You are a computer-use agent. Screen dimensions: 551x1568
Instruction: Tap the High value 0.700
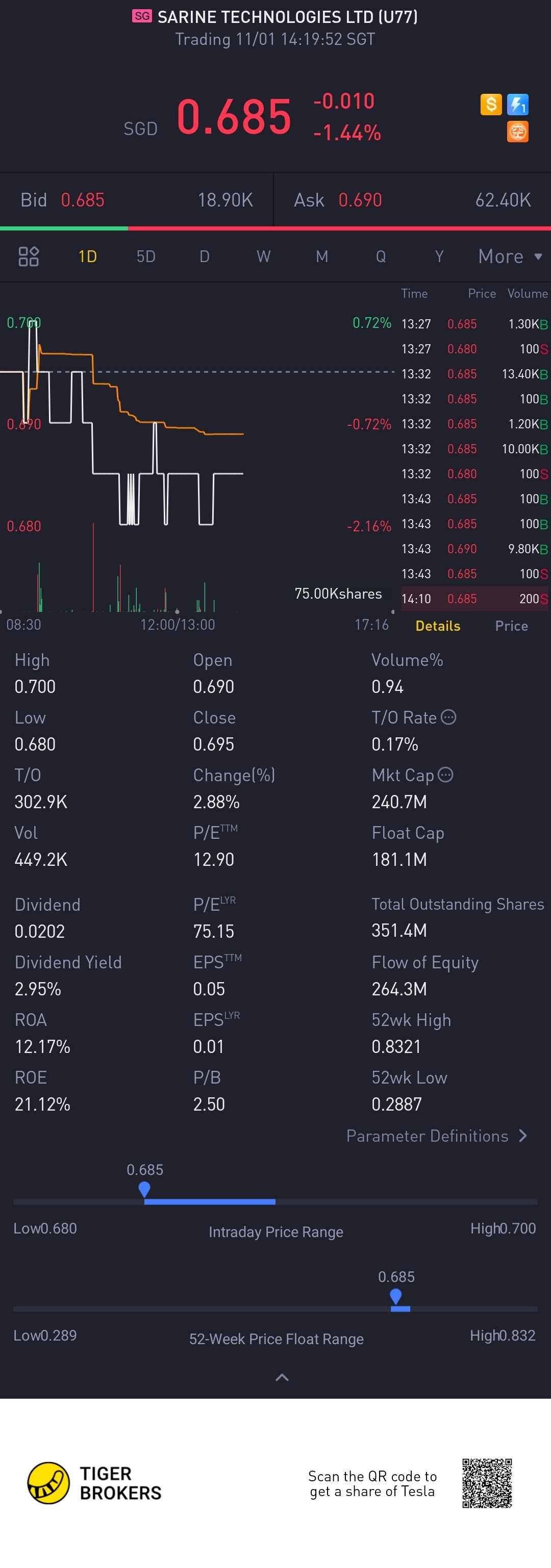(x=35, y=687)
